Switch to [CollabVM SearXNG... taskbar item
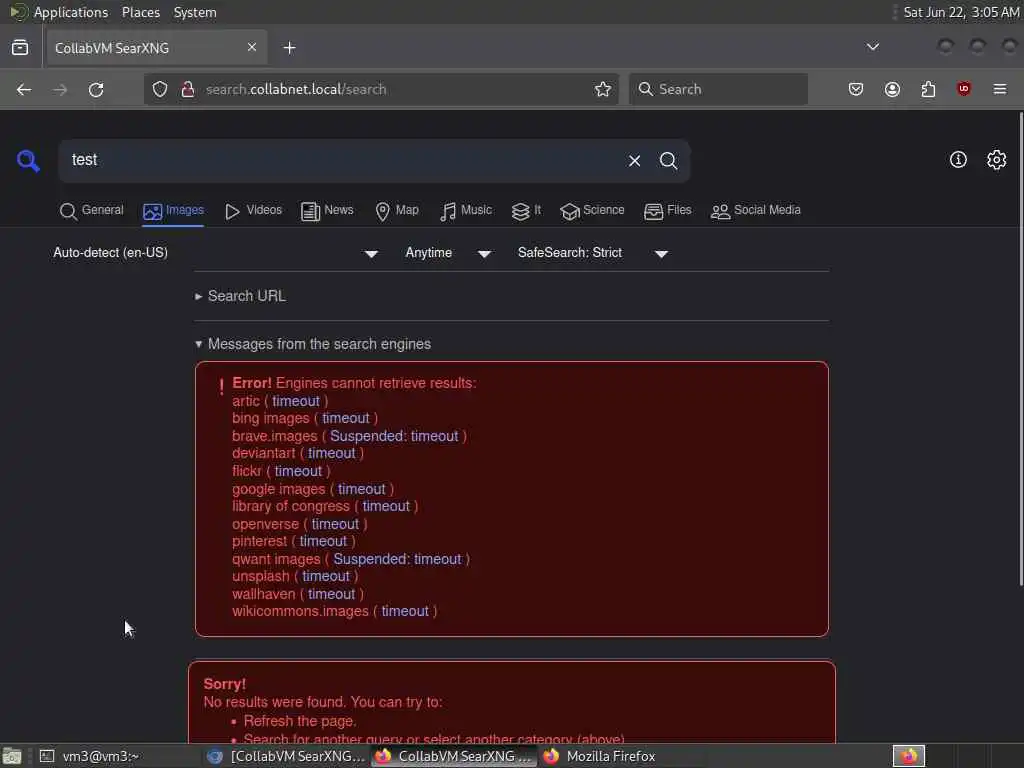 287,756
